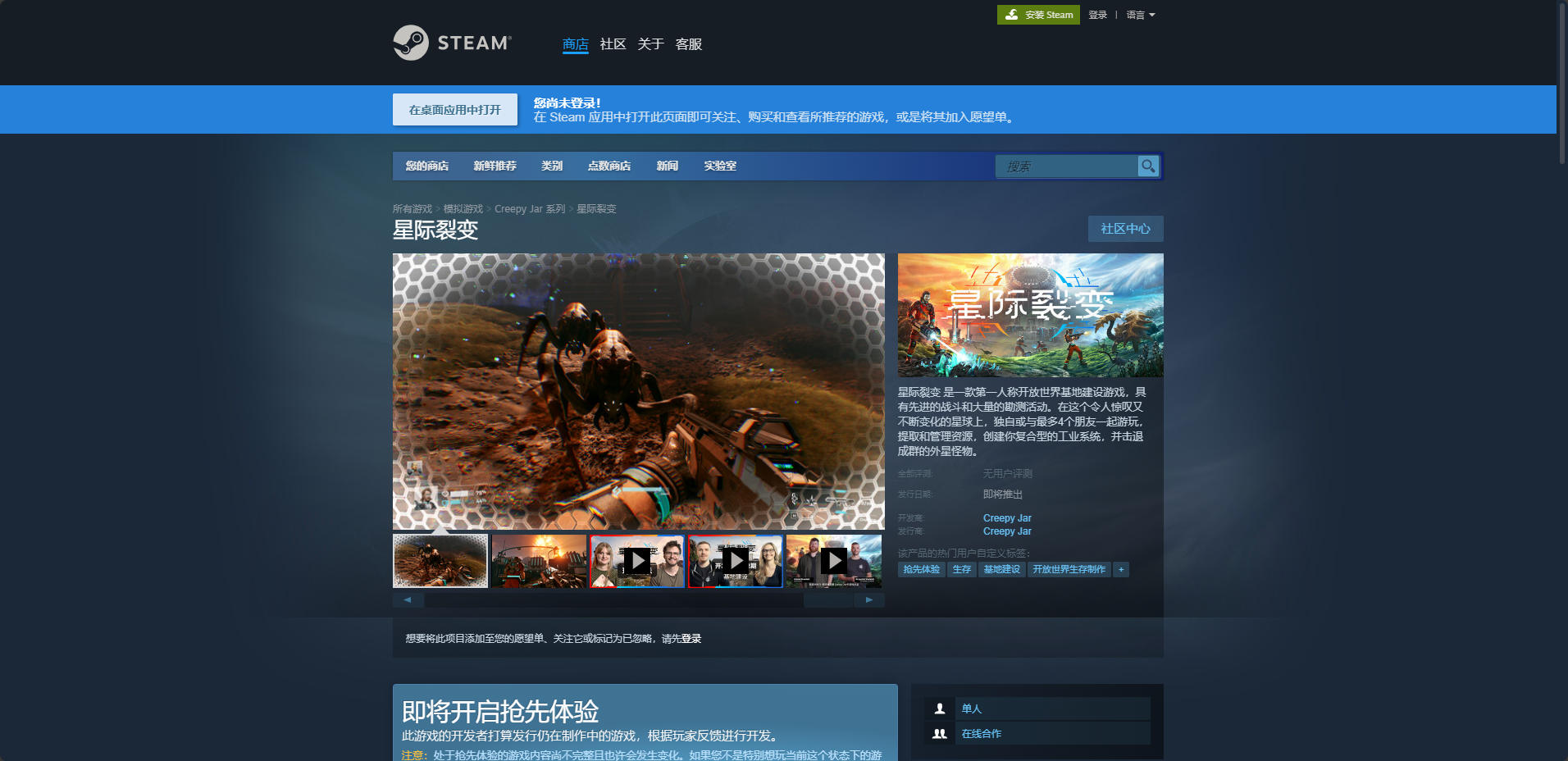Click the main screenshot preview
1568x761 pixels.
(x=639, y=391)
